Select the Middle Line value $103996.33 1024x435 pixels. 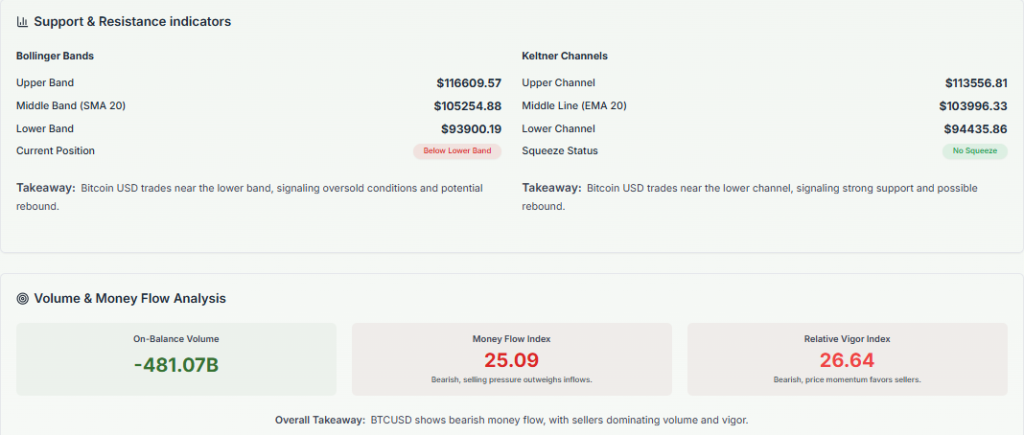[x=973, y=106]
